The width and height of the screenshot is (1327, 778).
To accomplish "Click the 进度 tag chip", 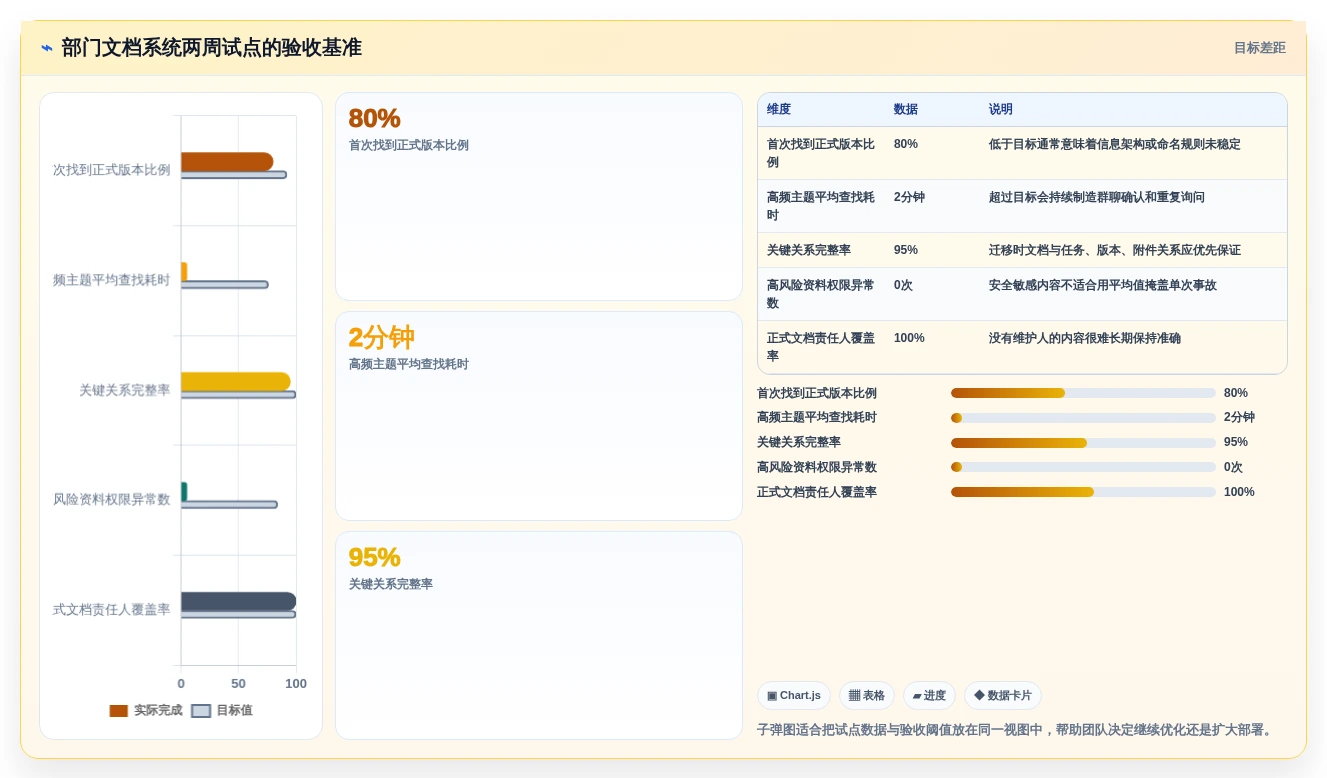I will pyautogui.click(x=929, y=696).
